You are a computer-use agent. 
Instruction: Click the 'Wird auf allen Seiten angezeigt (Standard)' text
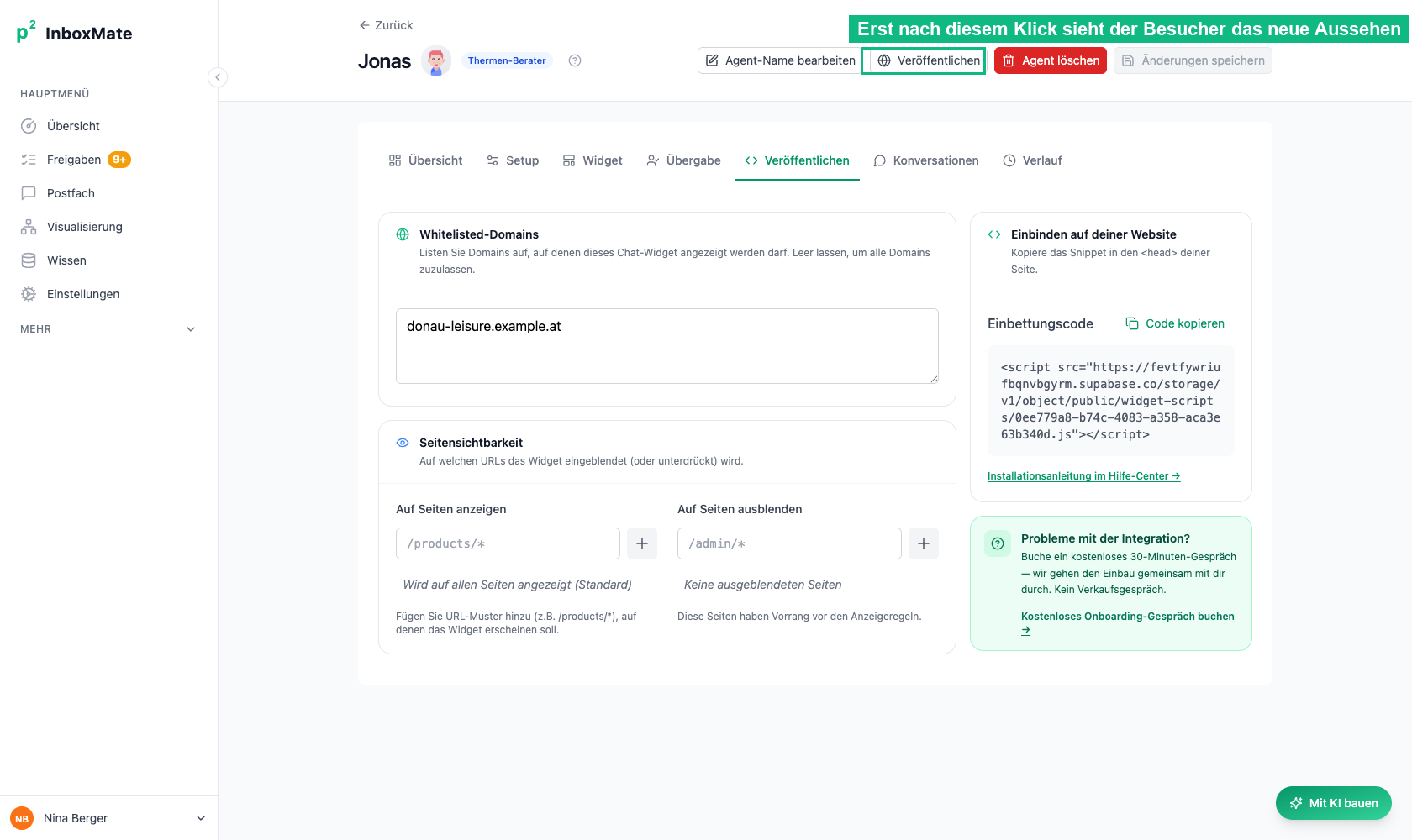(518, 585)
